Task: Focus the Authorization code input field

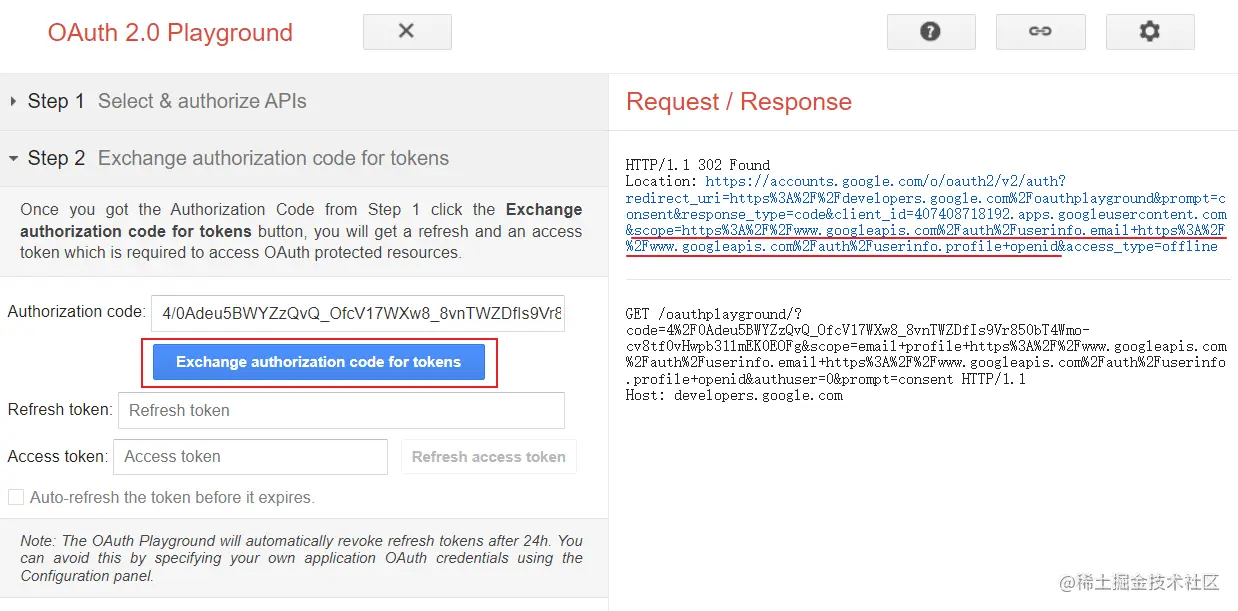Action: pos(358,313)
